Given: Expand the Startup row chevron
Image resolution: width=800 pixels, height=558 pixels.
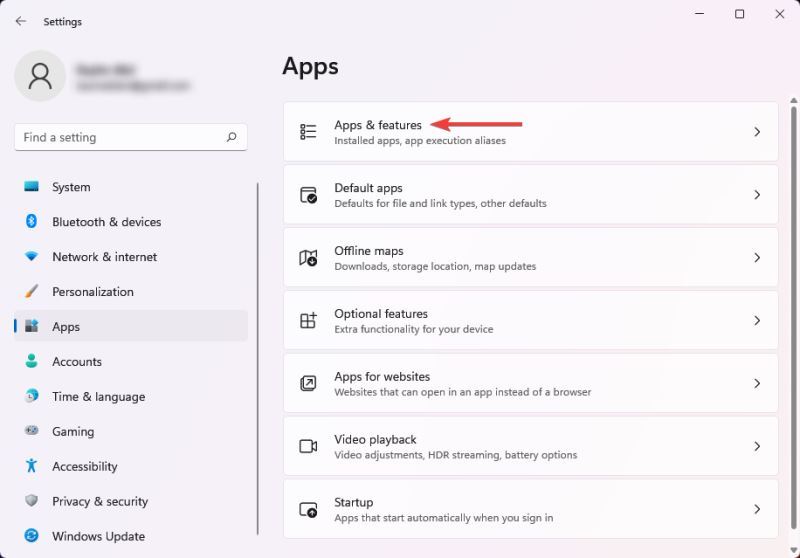Looking at the screenshot, I should pos(757,509).
